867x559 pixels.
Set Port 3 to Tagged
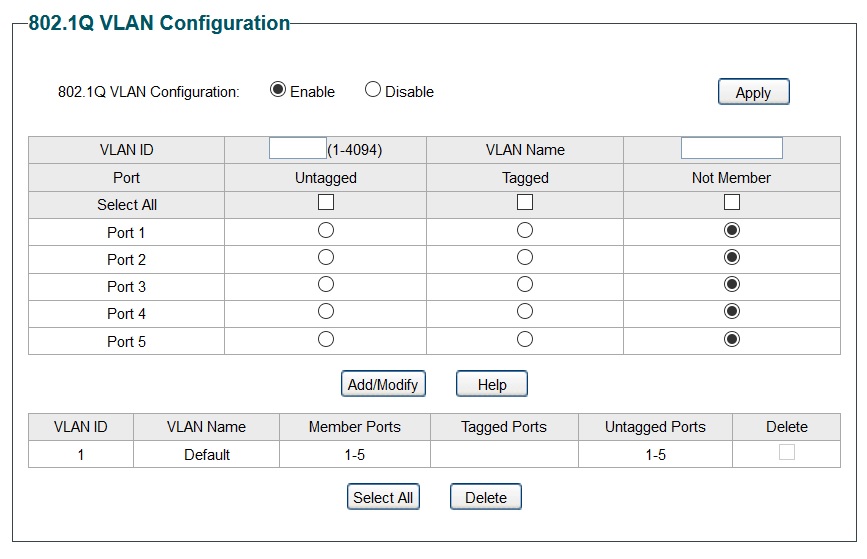pyautogui.click(x=525, y=285)
